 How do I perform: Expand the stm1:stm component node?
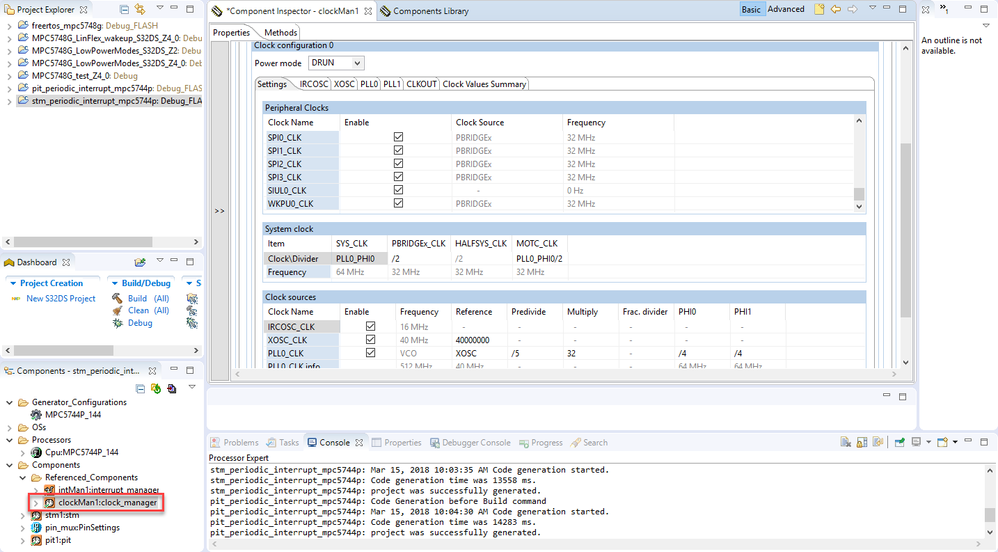point(23,515)
